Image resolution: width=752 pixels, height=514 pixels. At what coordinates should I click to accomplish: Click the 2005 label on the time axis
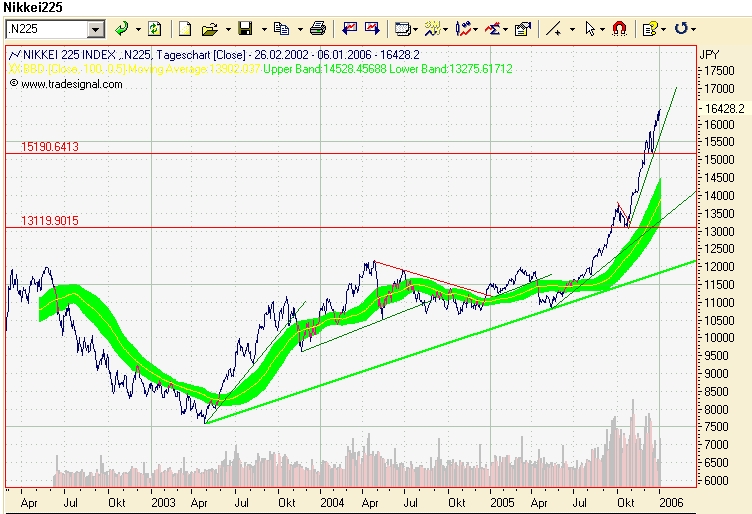[x=502, y=502]
